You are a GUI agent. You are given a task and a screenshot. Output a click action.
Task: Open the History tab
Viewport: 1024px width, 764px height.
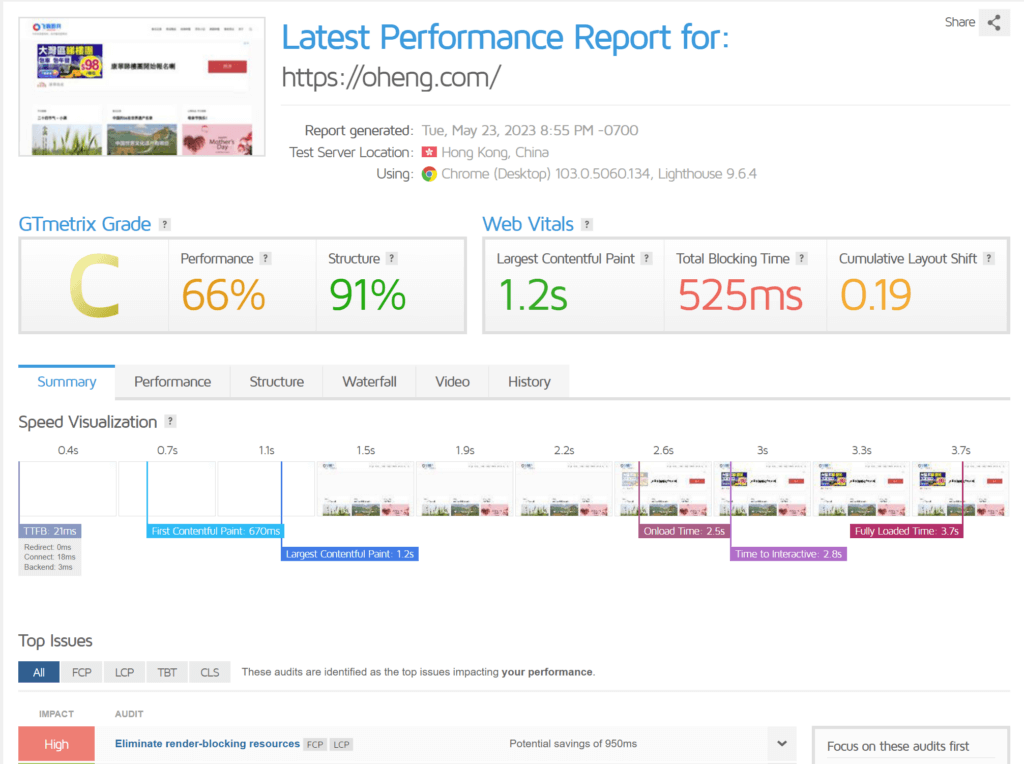[529, 382]
